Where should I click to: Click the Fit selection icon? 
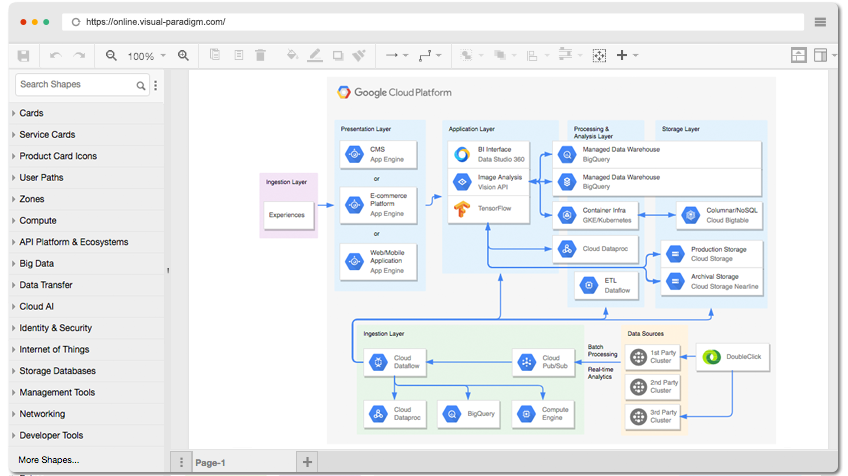599,56
